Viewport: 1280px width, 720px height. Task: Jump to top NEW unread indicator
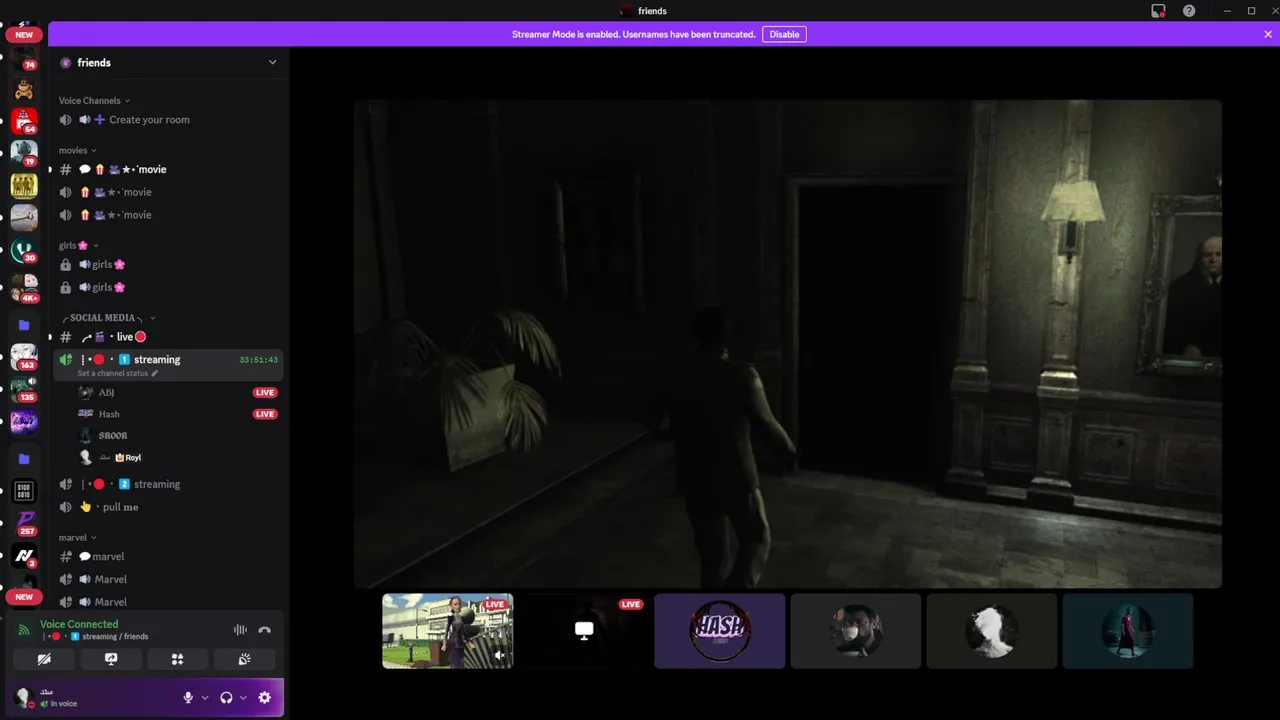point(24,35)
